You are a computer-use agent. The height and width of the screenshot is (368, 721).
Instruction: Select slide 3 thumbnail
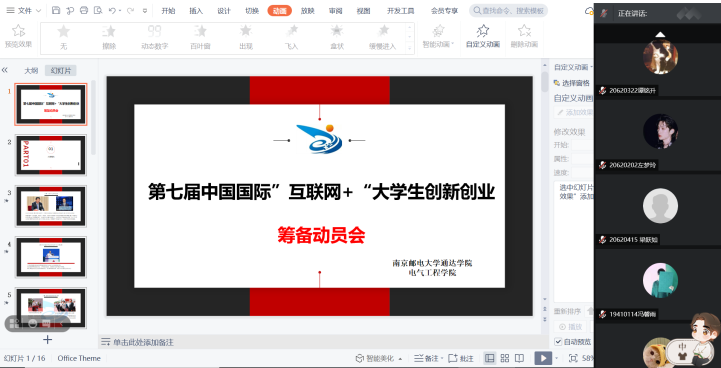point(51,206)
